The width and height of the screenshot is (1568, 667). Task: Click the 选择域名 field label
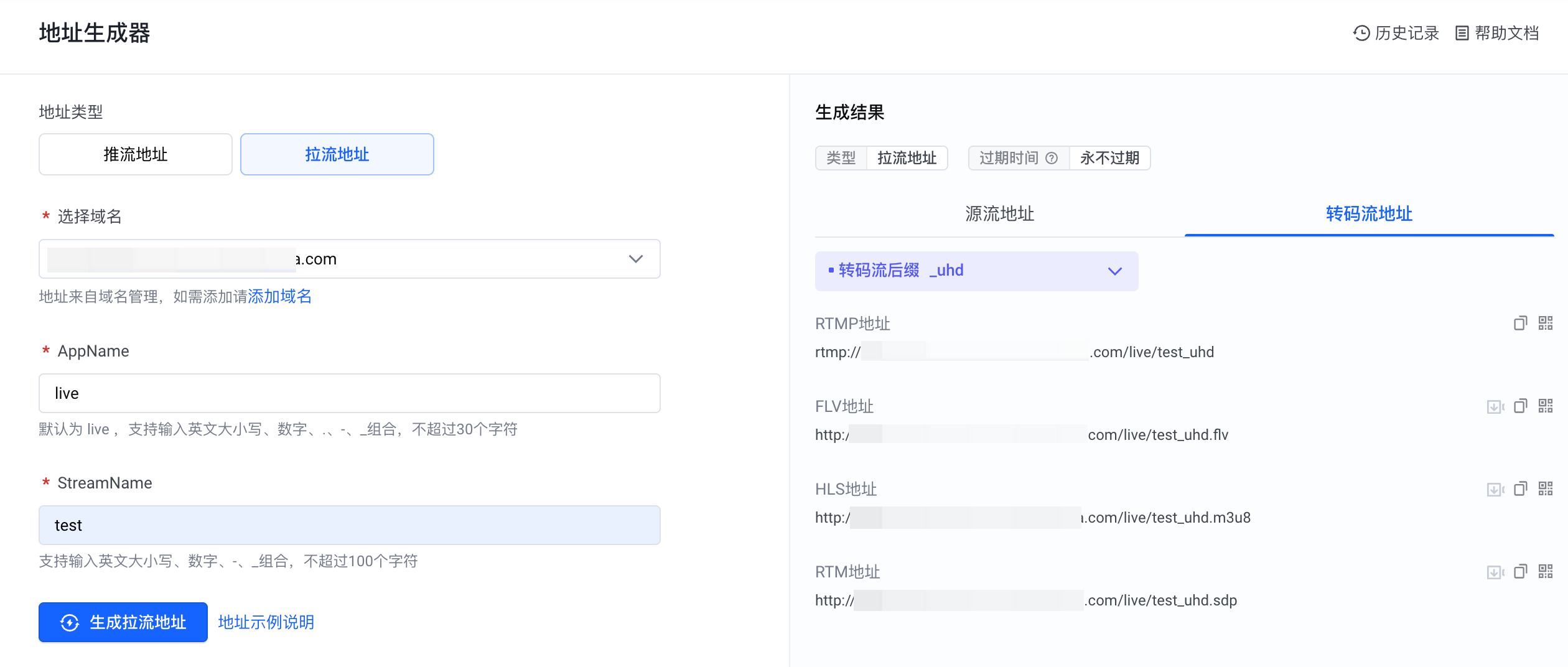coord(90,217)
